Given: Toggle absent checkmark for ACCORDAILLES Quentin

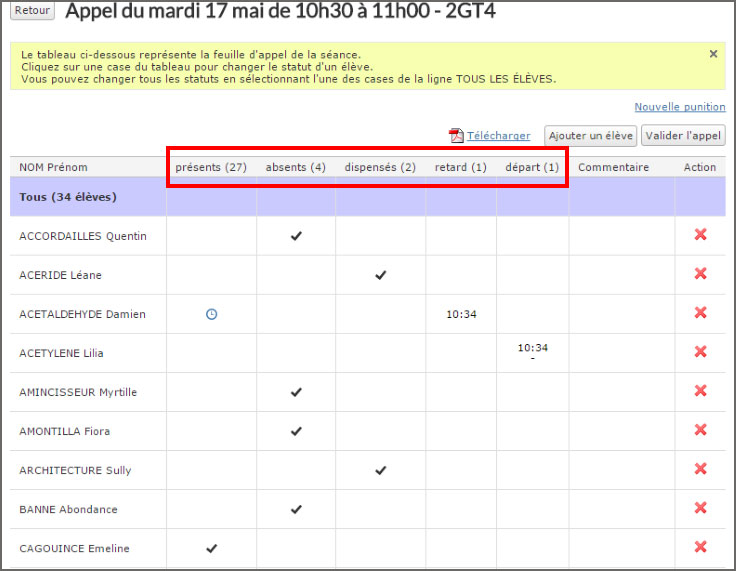Looking at the screenshot, I should pyautogui.click(x=296, y=236).
